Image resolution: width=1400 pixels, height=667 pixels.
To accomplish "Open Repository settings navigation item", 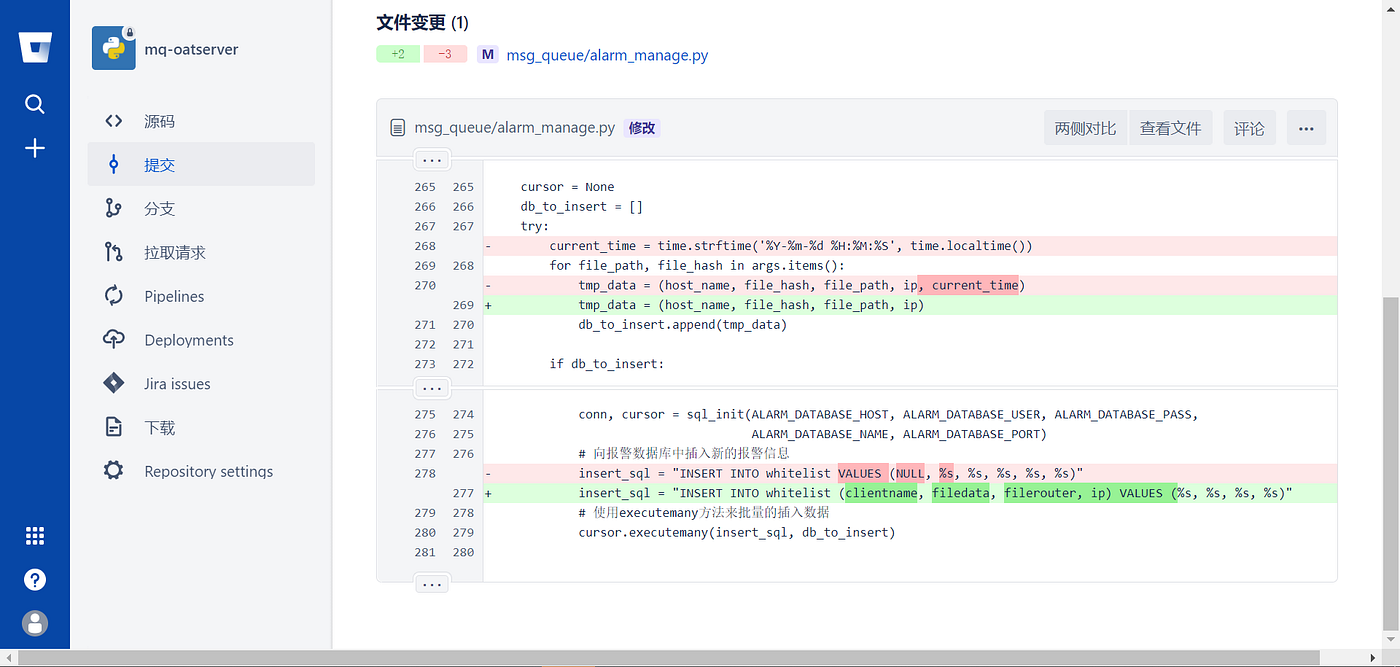I will point(201,471).
